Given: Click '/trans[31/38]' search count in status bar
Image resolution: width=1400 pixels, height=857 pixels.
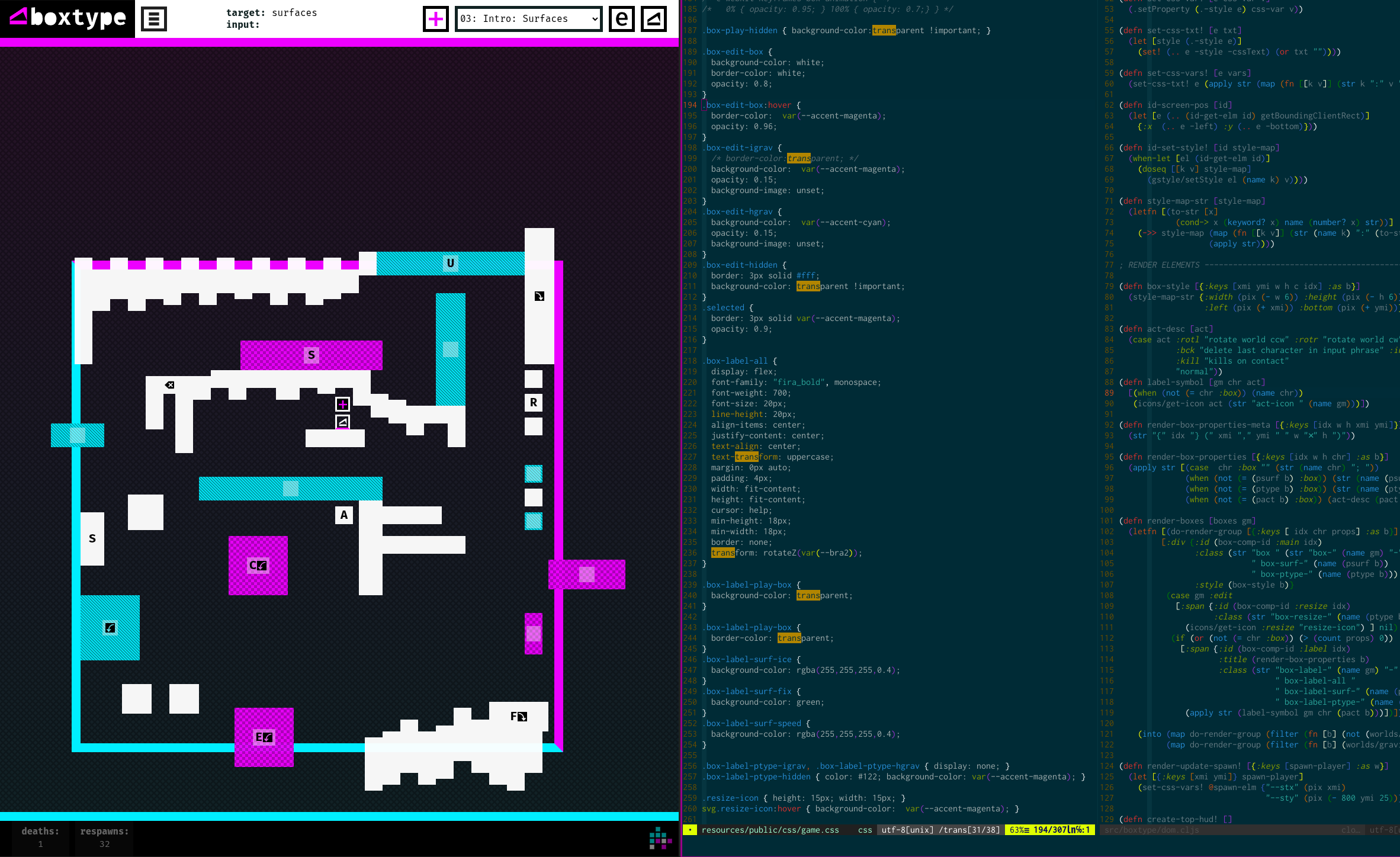Looking at the screenshot, I should (x=969, y=830).
